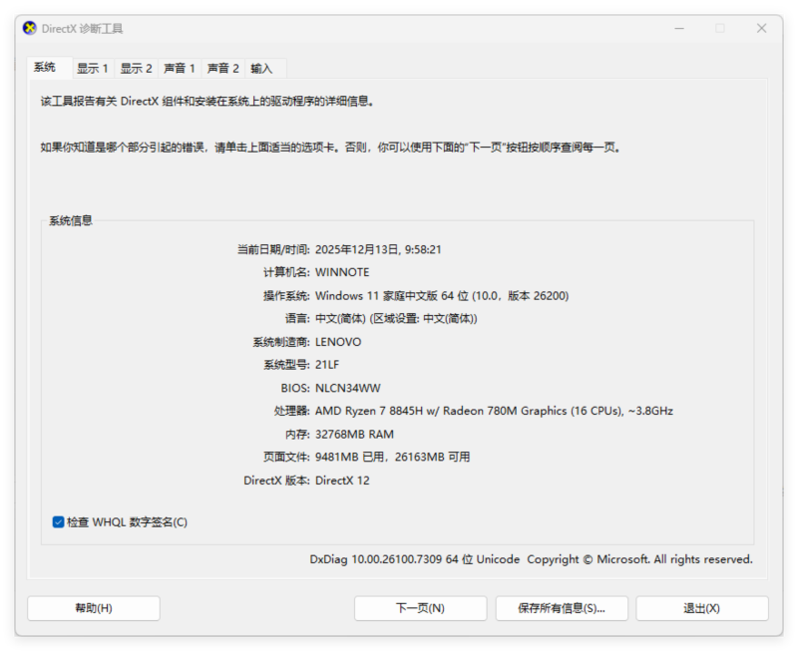Close the DirectX 诊断工具 window
Image resolution: width=798 pixels, height=651 pixels.
click(x=762, y=29)
